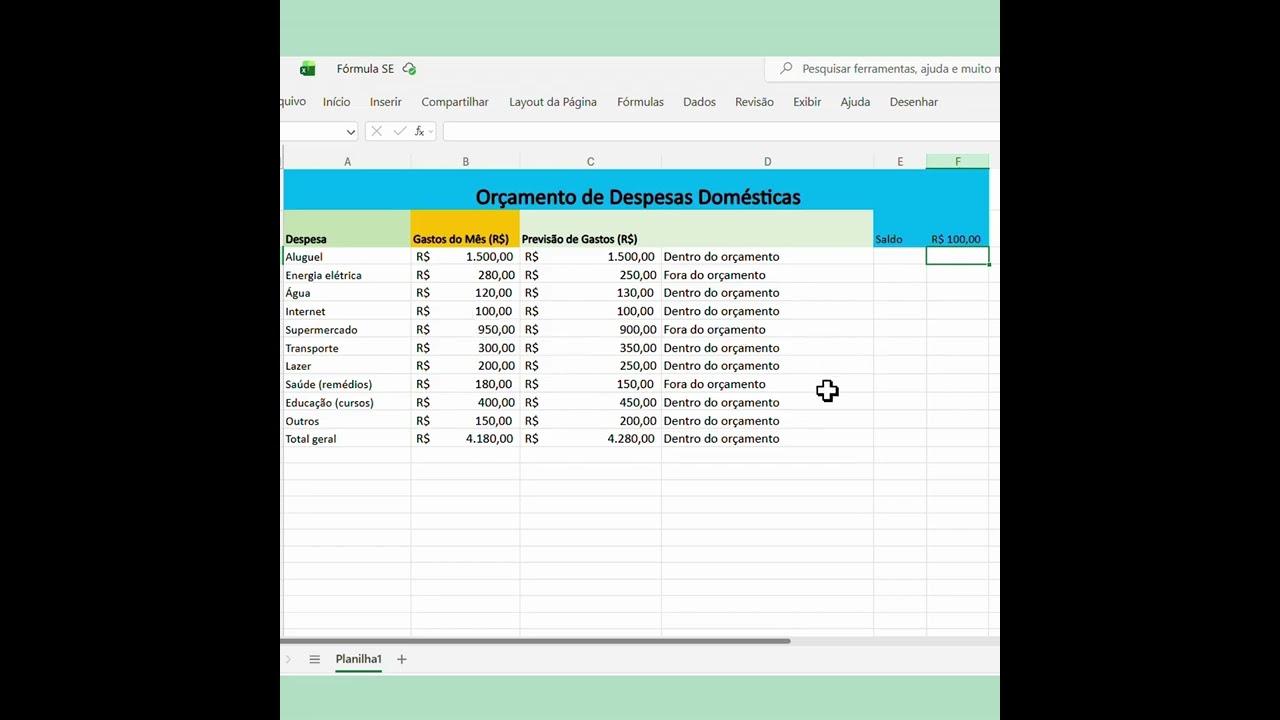This screenshot has width=1280, height=720.
Task: Open the Exibir ribbon tab
Action: [x=807, y=102]
